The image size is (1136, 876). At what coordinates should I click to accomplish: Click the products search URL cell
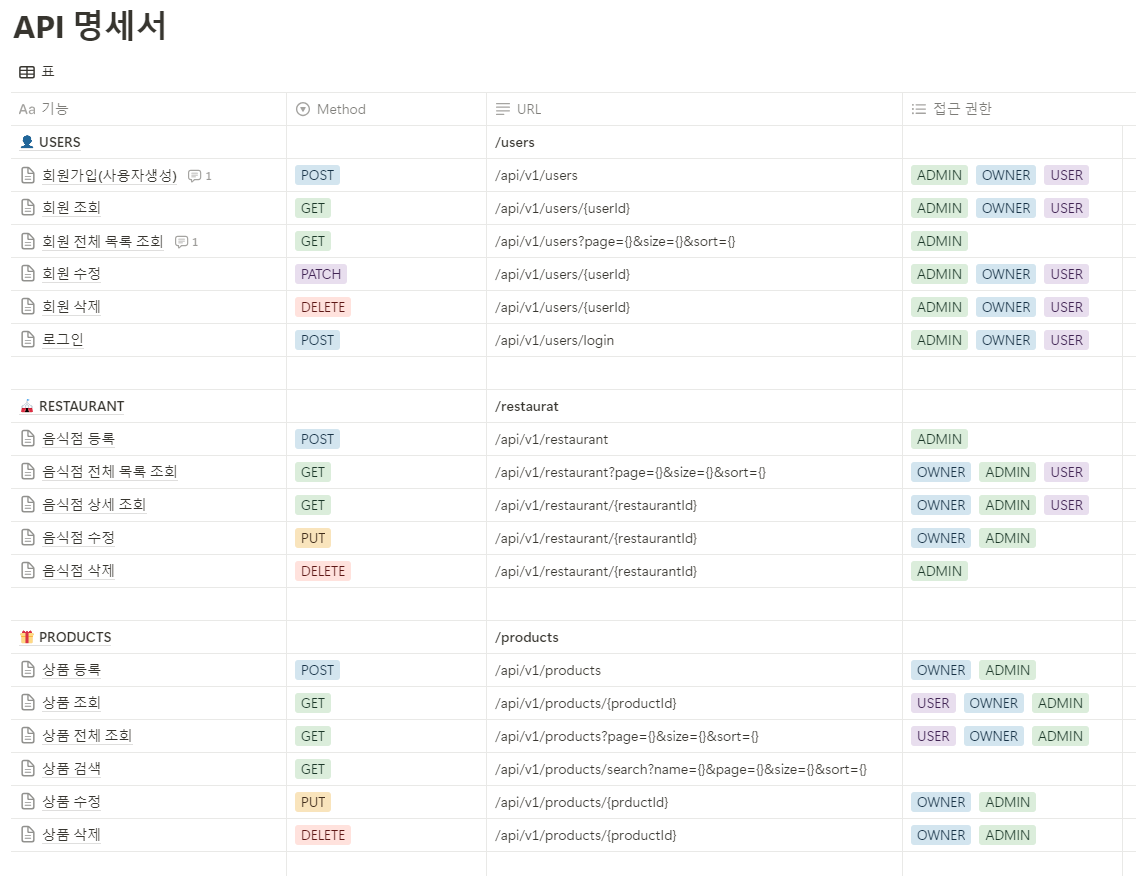(694, 769)
